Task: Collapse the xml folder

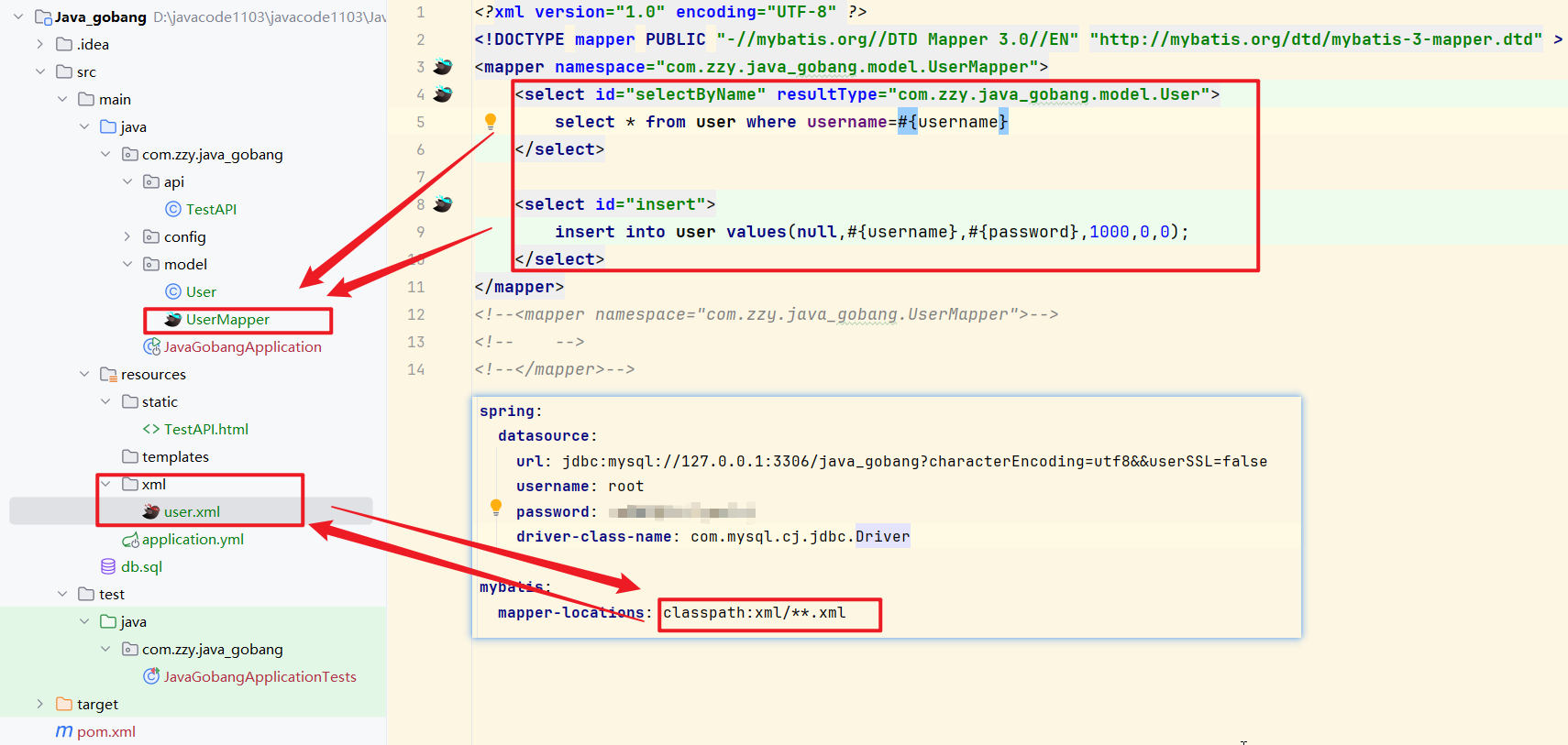Action: pos(105,484)
